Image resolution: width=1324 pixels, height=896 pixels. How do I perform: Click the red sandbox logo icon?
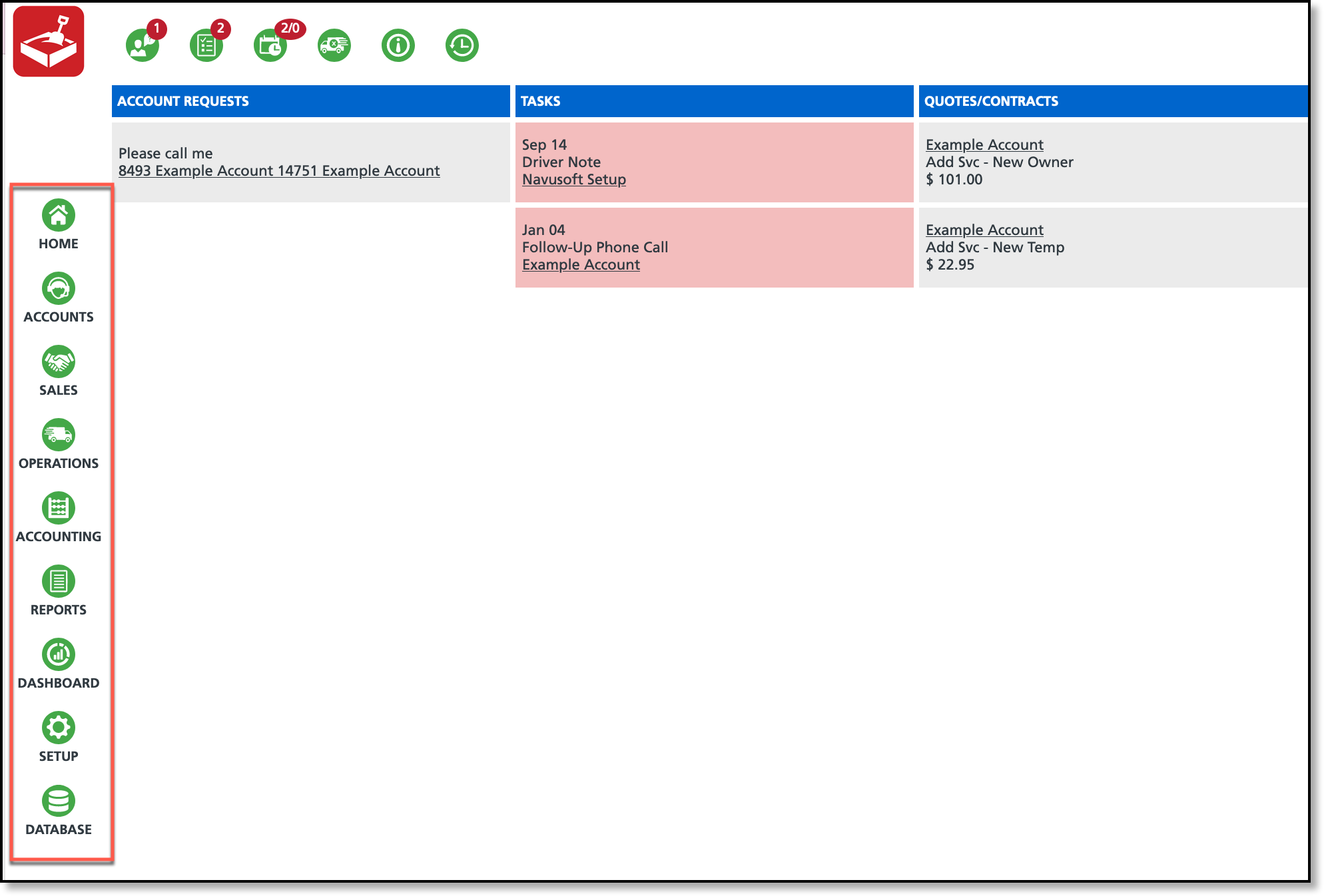49,42
